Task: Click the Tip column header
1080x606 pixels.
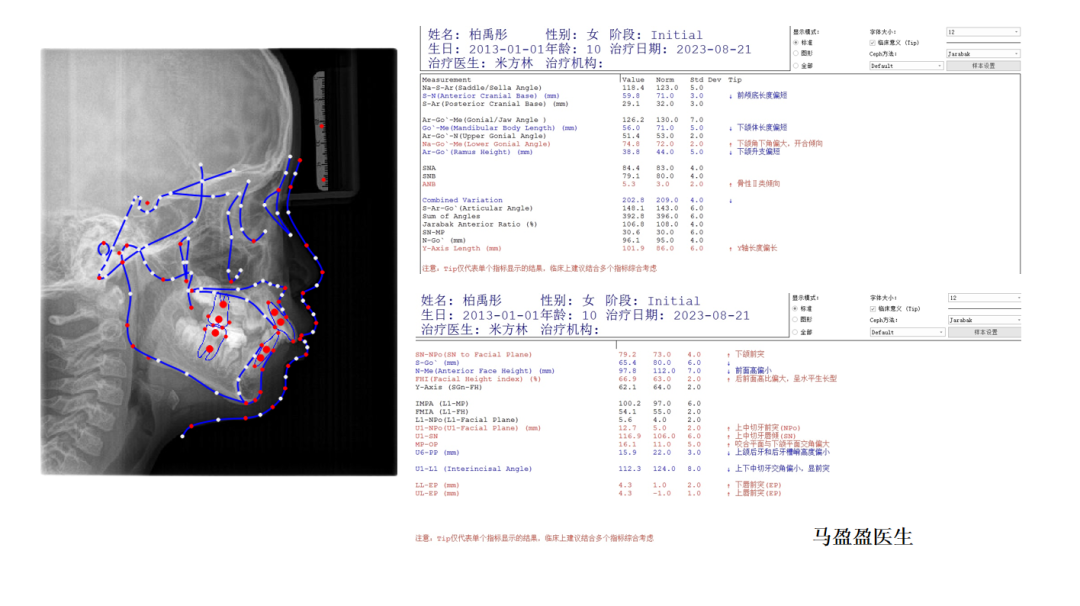Action: [x=735, y=80]
